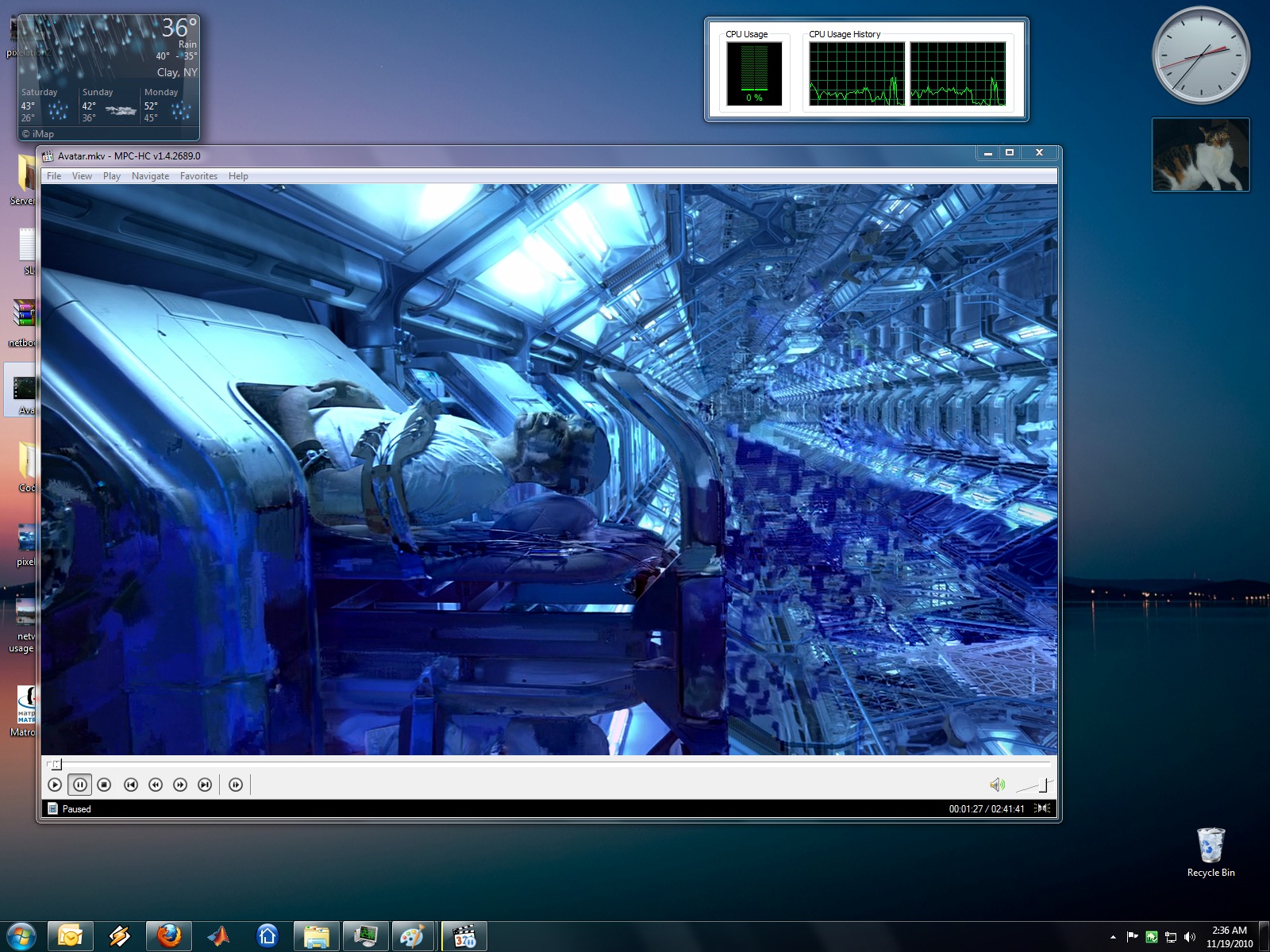Launch Firefox from the taskbar
1270x952 pixels.
click(x=168, y=936)
